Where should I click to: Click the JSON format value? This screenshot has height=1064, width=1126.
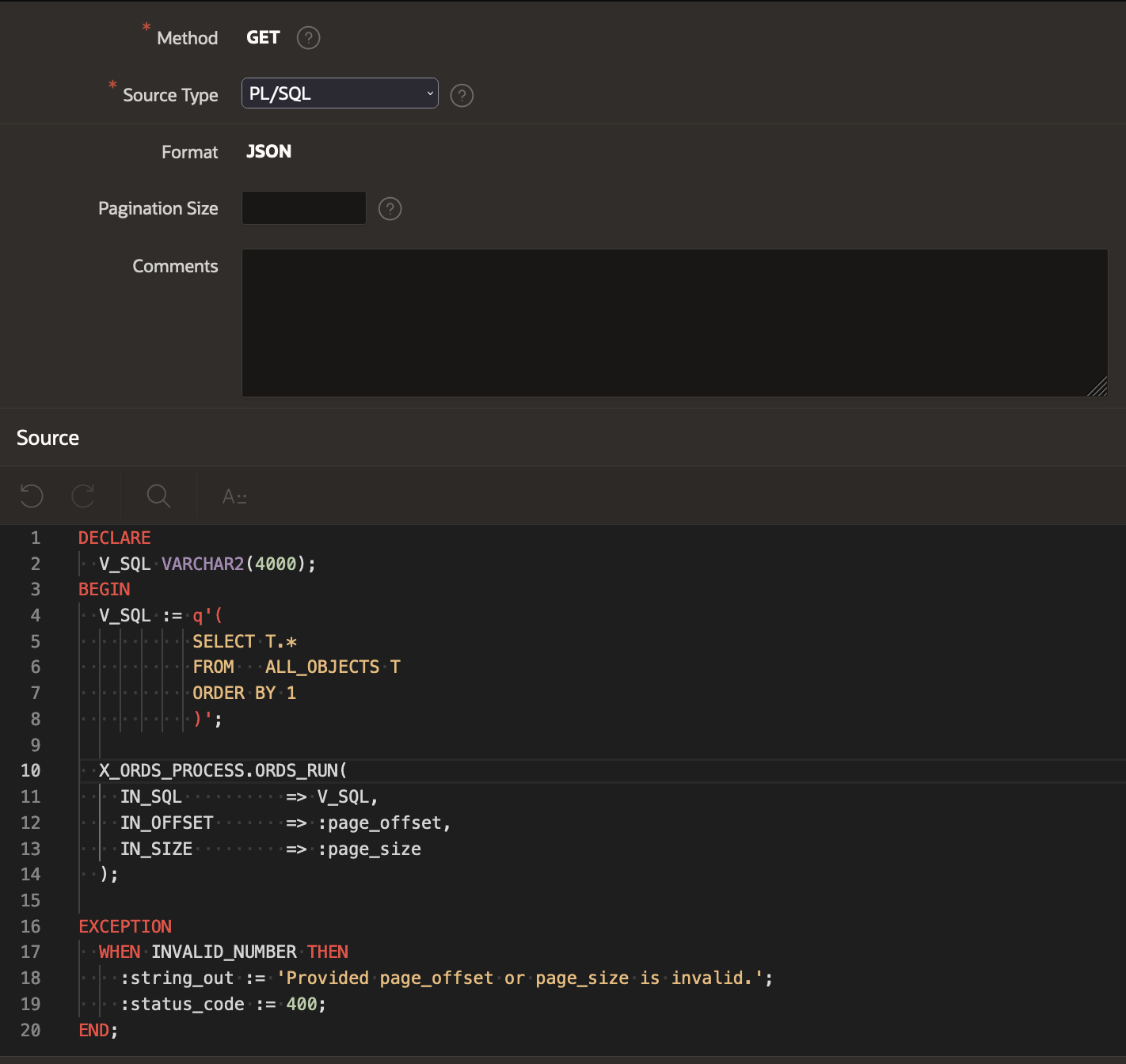pyautogui.click(x=268, y=151)
